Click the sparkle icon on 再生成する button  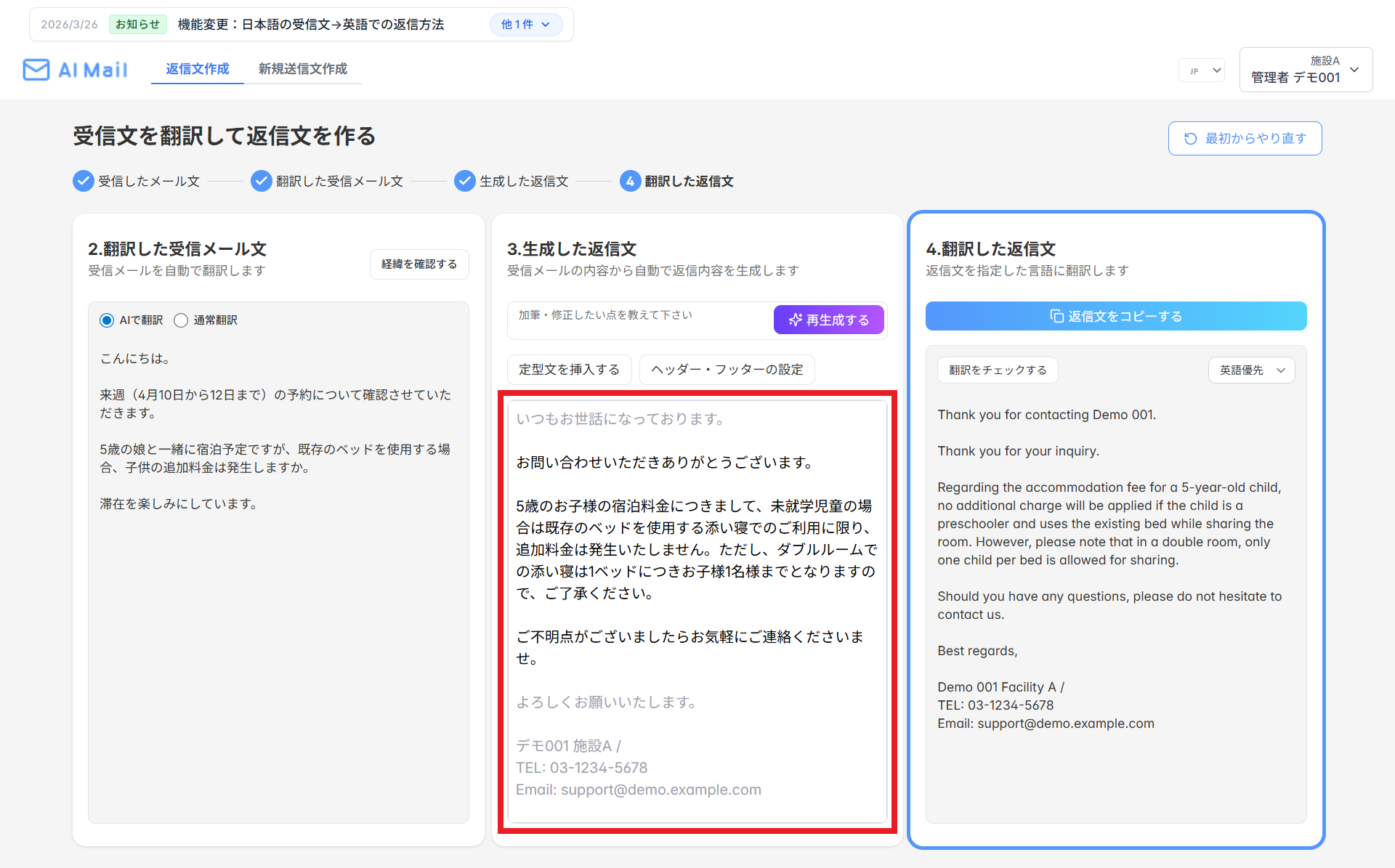pos(796,320)
